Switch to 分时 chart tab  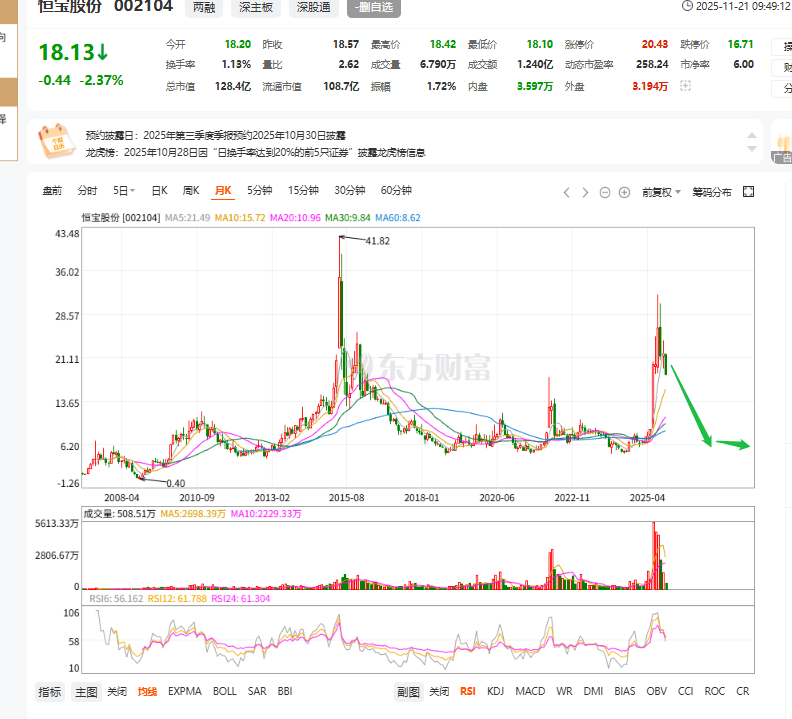click(87, 190)
